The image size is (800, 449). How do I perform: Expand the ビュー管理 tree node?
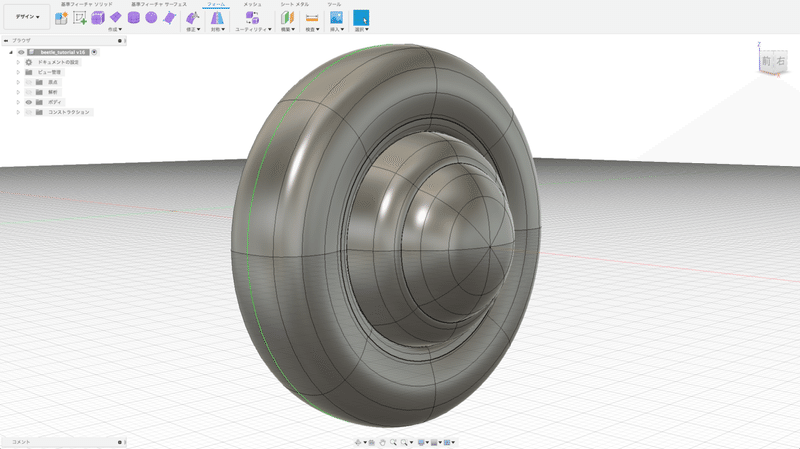(18, 72)
